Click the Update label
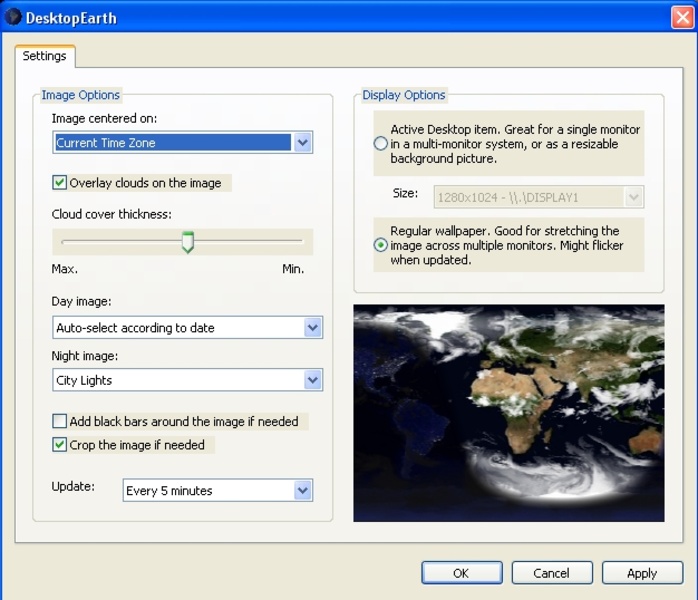 (73, 486)
